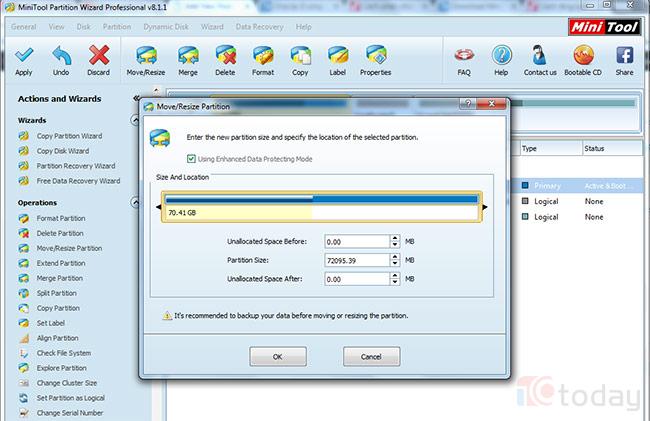Viewport: 650px width, 421px height.
Task: Open the Contact us icon
Action: 540,61
